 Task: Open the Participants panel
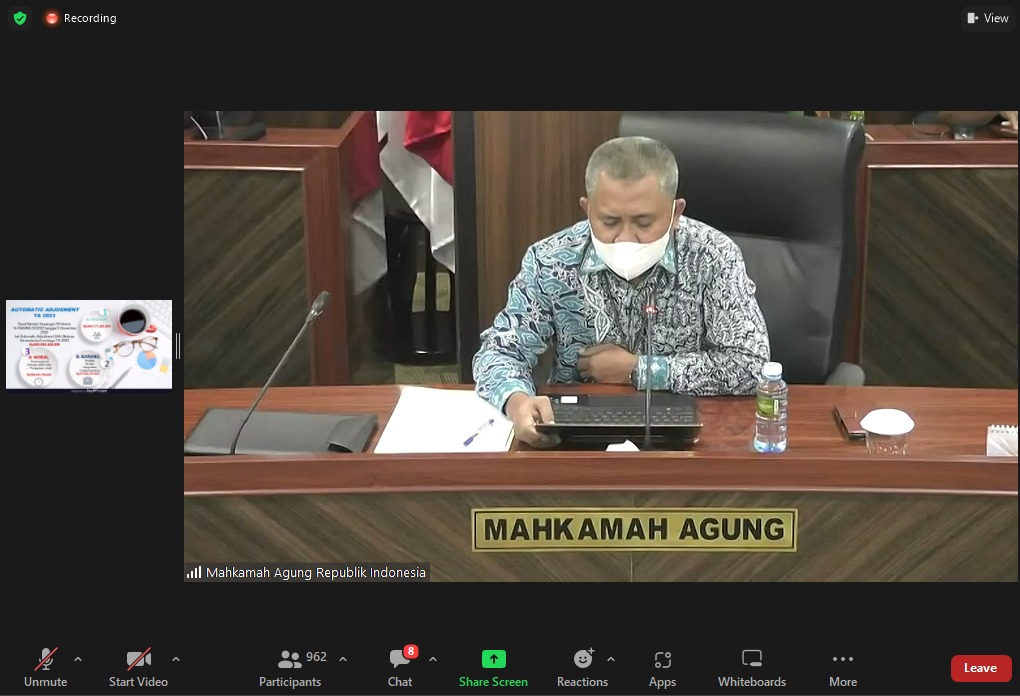point(290,667)
